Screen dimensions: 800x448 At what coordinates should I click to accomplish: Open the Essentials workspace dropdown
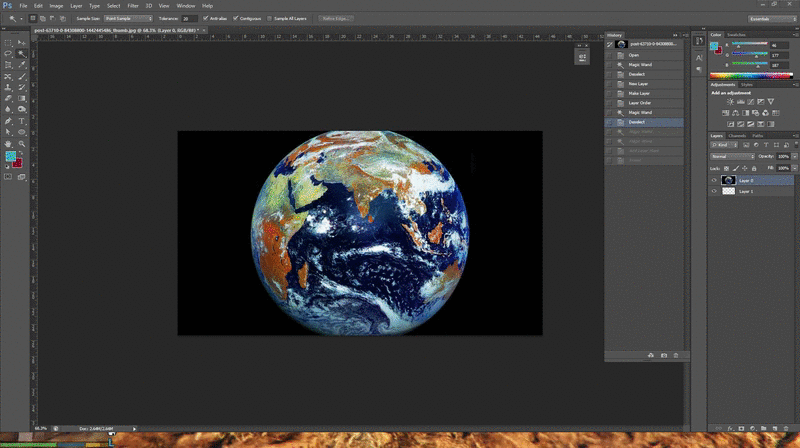point(772,19)
